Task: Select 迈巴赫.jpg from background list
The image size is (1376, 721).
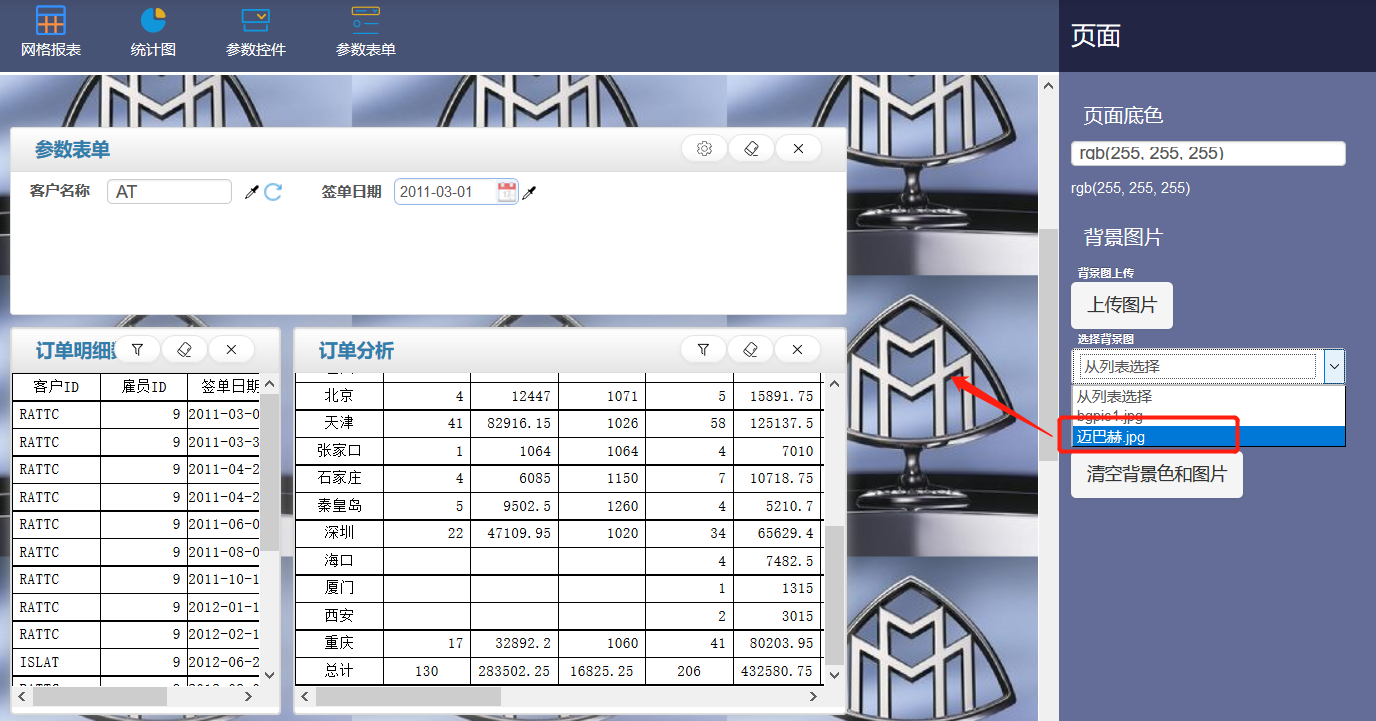Action: pos(1208,436)
